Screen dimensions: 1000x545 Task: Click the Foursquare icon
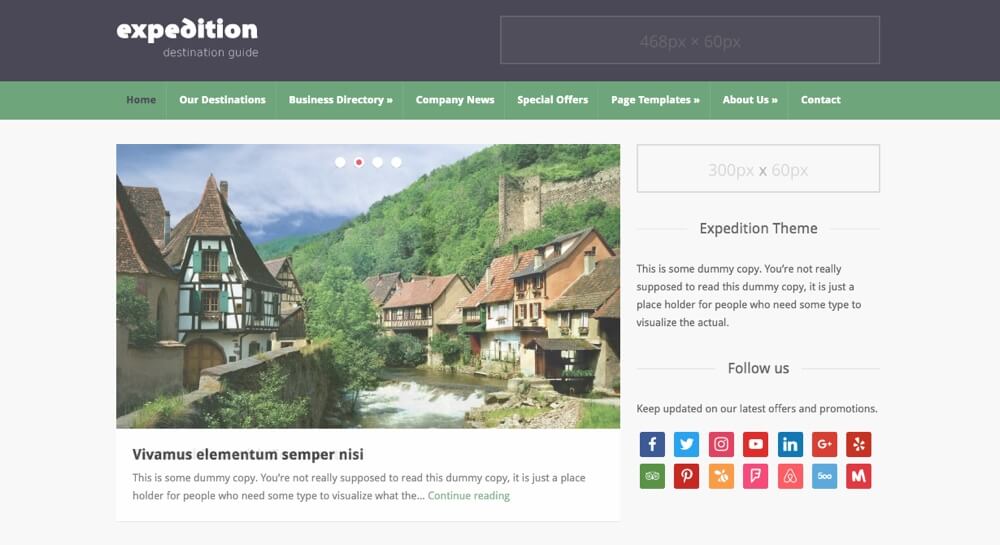[x=755, y=476]
